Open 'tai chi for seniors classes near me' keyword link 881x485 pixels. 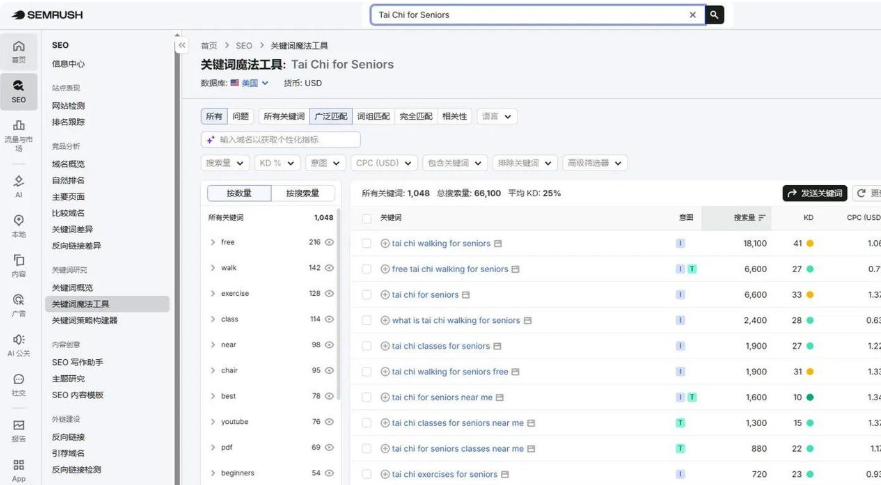[x=457, y=448]
